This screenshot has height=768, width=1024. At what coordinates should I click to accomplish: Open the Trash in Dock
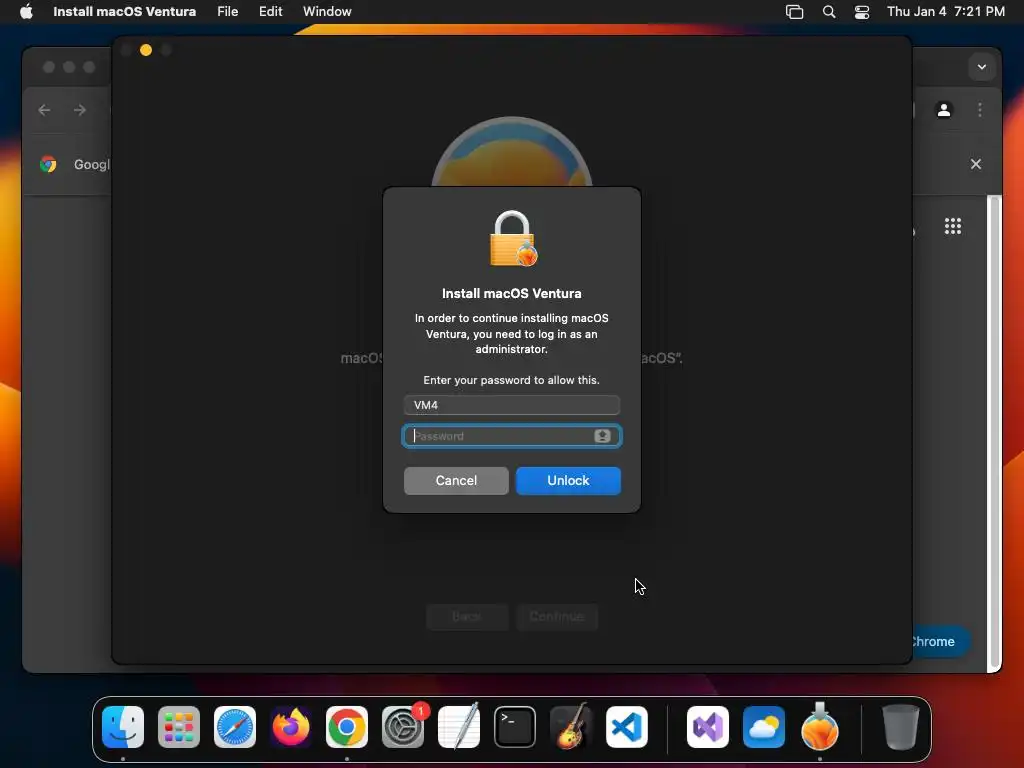click(x=901, y=726)
